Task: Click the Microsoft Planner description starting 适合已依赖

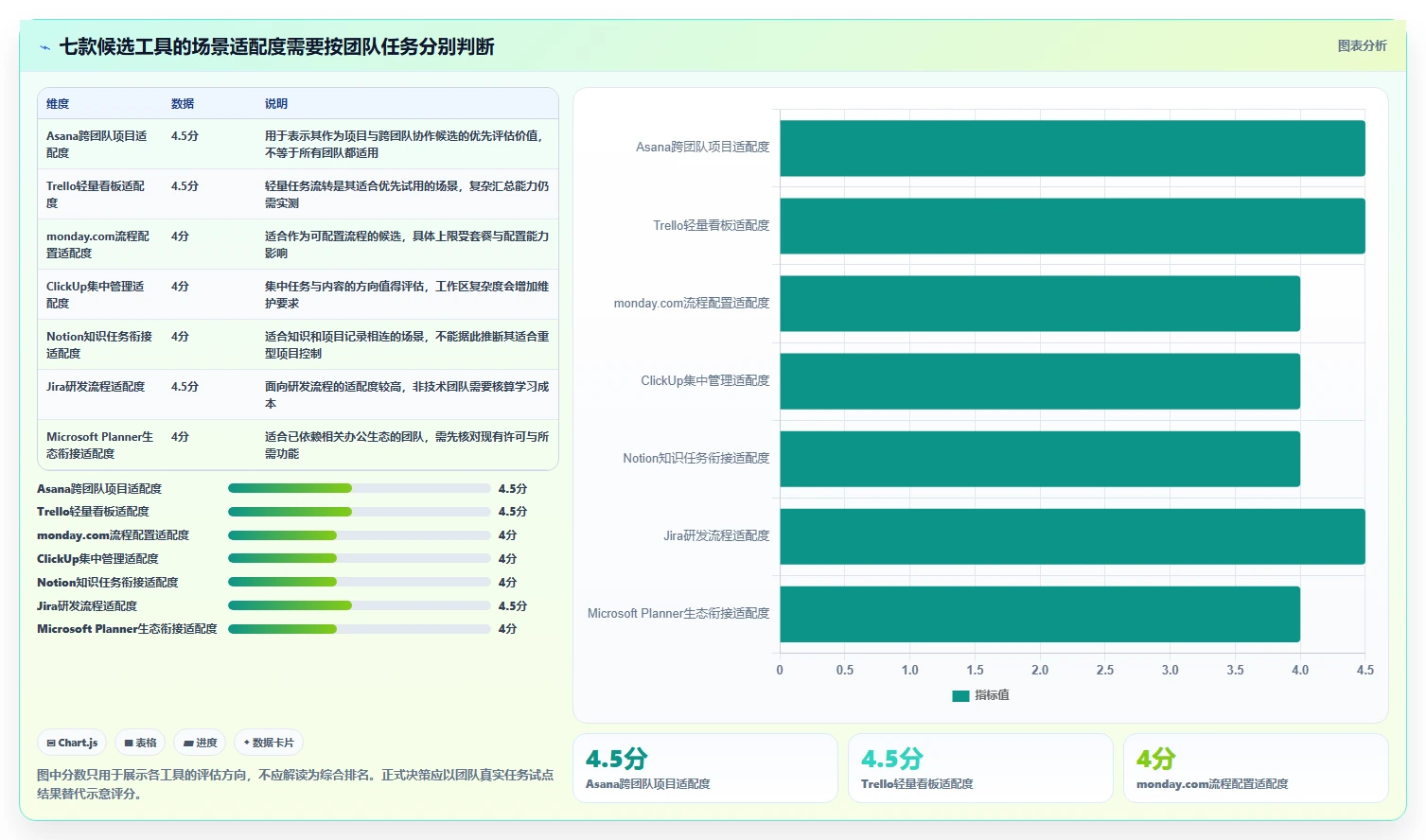Action: click(407, 445)
